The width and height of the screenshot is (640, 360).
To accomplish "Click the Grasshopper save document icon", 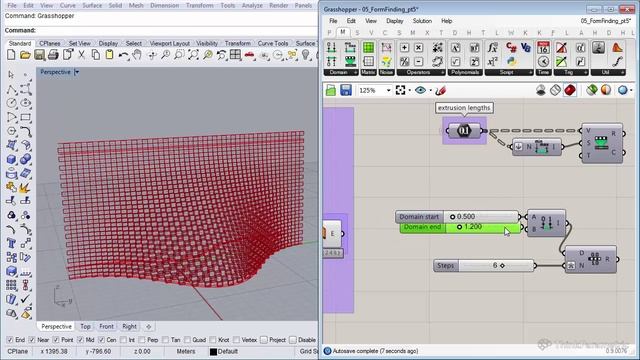I will (346, 91).
